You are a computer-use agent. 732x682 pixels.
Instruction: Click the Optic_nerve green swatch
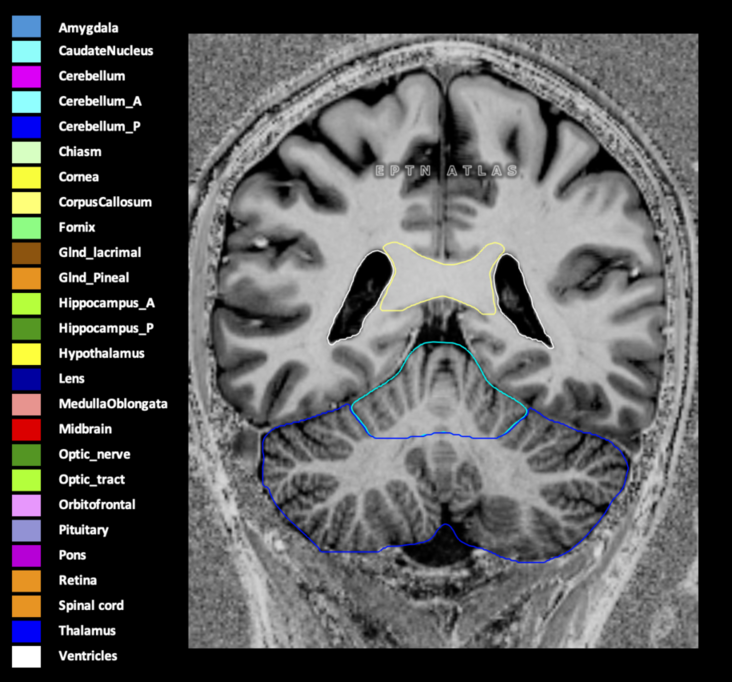26,455
